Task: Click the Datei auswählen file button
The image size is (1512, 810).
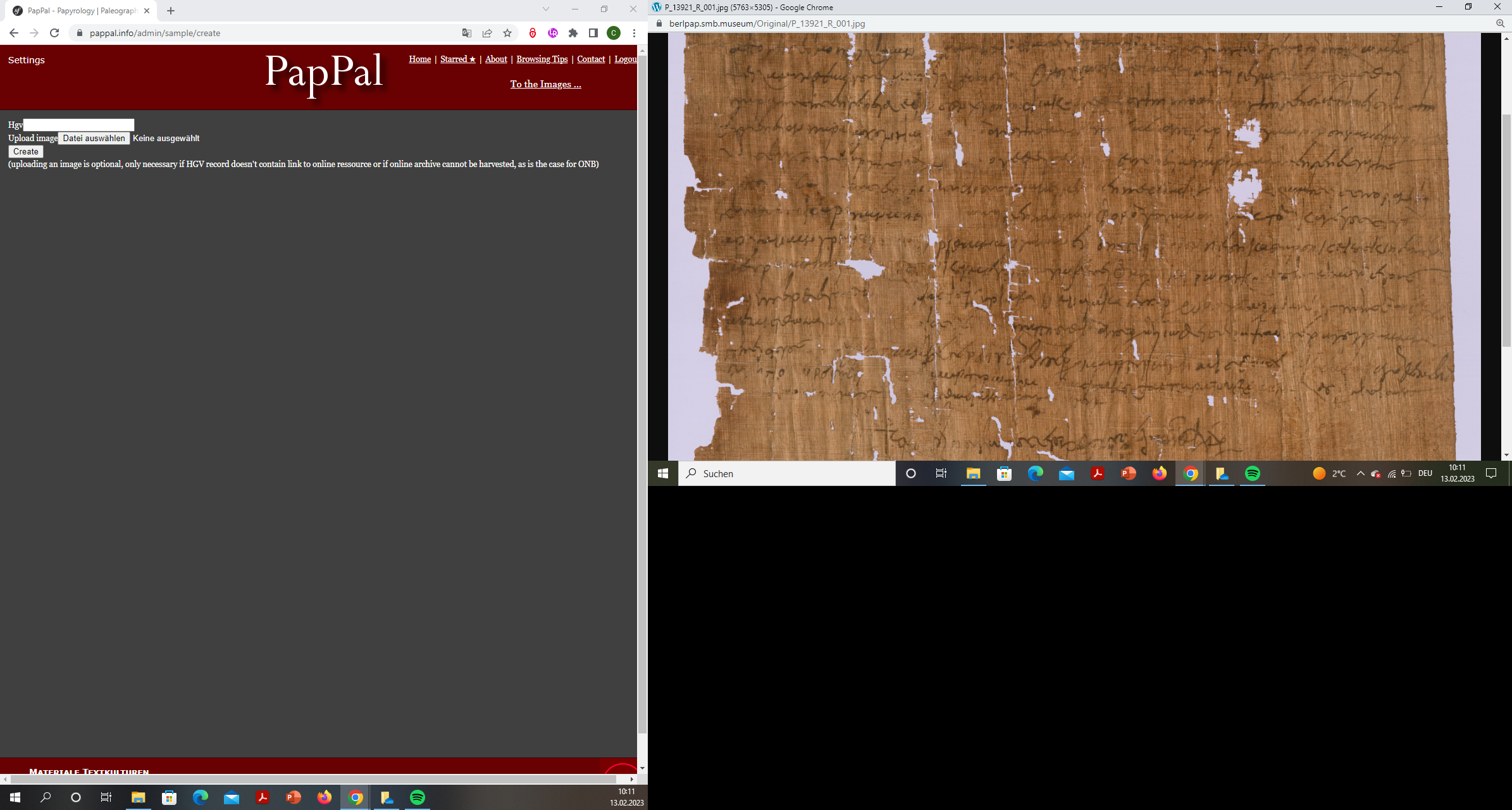Action: (94, 138)
